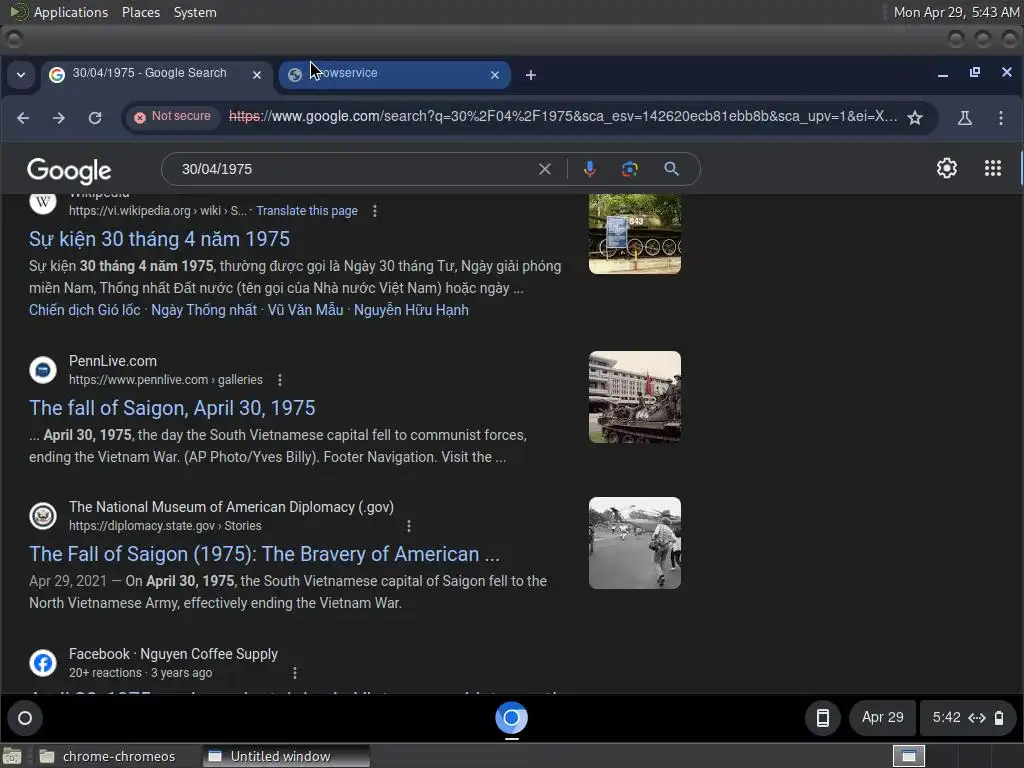The width and height of the screenshot is (1024, 768).
Task: Open the Chrome Labs flask icon
Action: (965, 118)
